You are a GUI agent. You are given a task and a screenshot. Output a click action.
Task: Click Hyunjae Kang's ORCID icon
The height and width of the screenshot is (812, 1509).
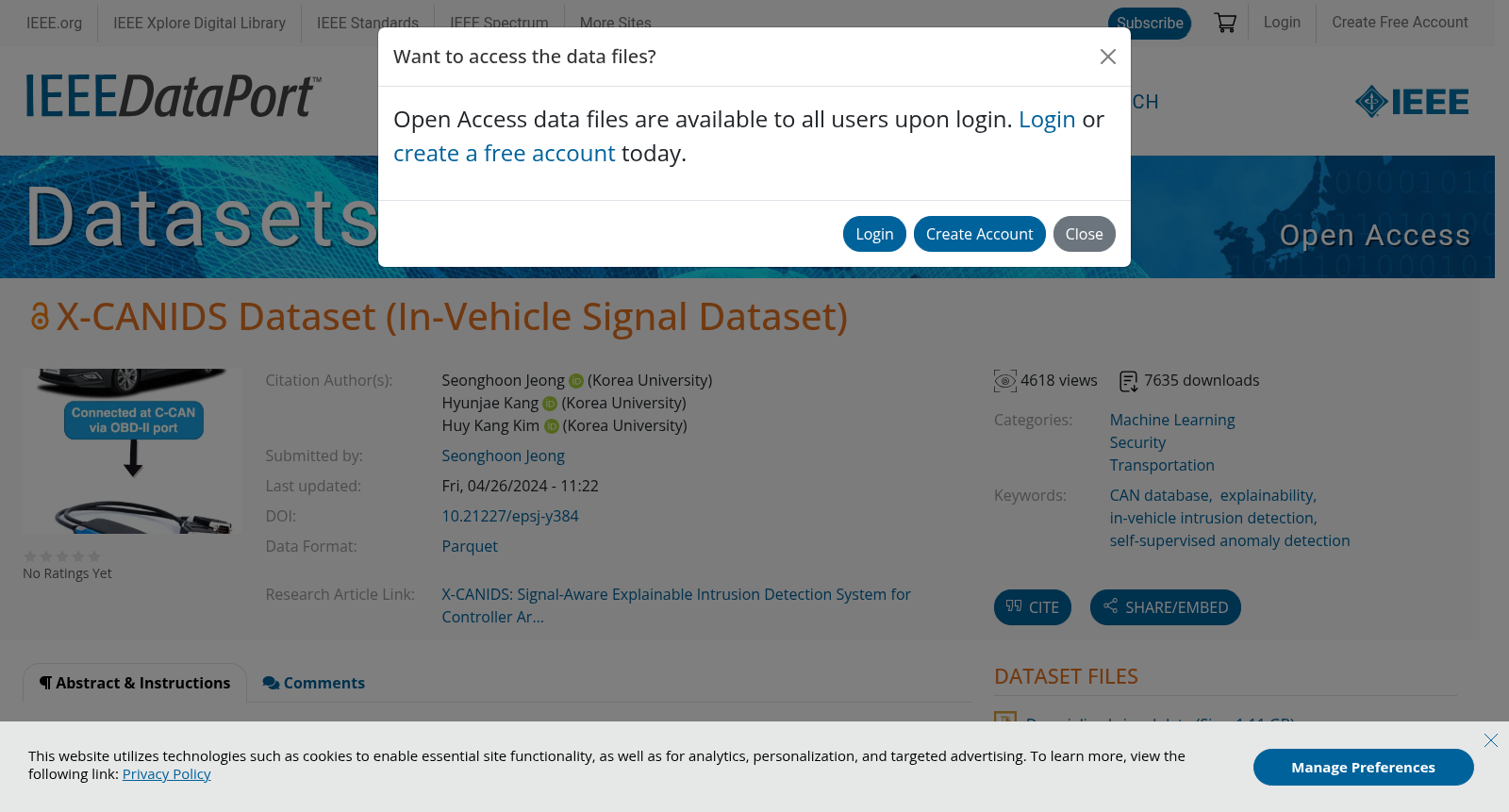(x=550, y=404)
